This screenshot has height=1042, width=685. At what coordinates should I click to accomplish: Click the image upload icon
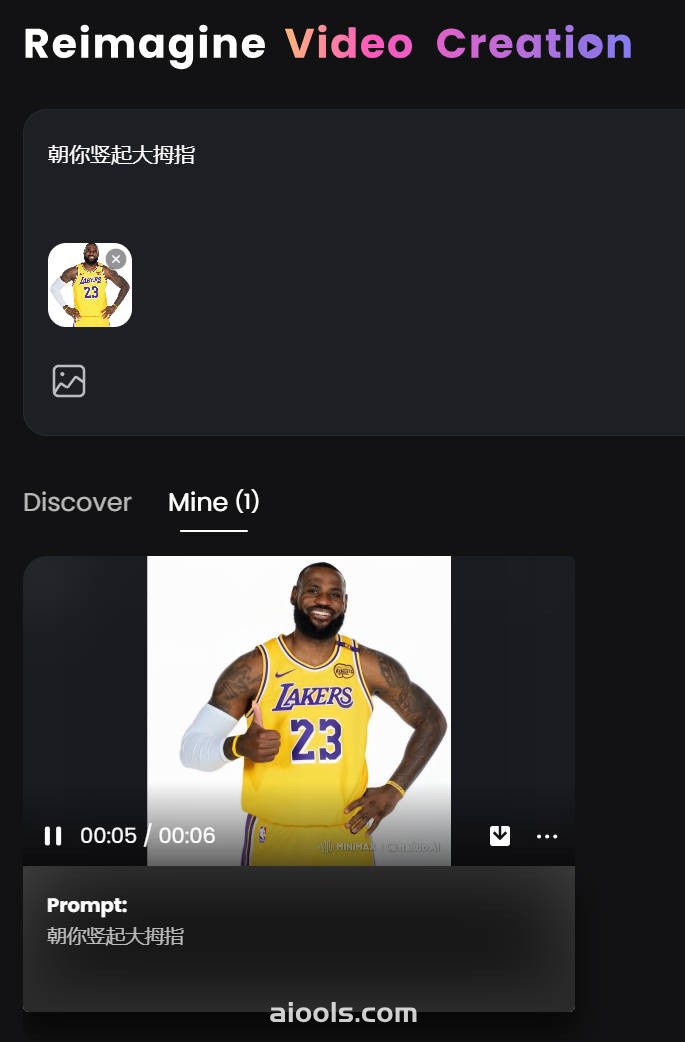69,381
